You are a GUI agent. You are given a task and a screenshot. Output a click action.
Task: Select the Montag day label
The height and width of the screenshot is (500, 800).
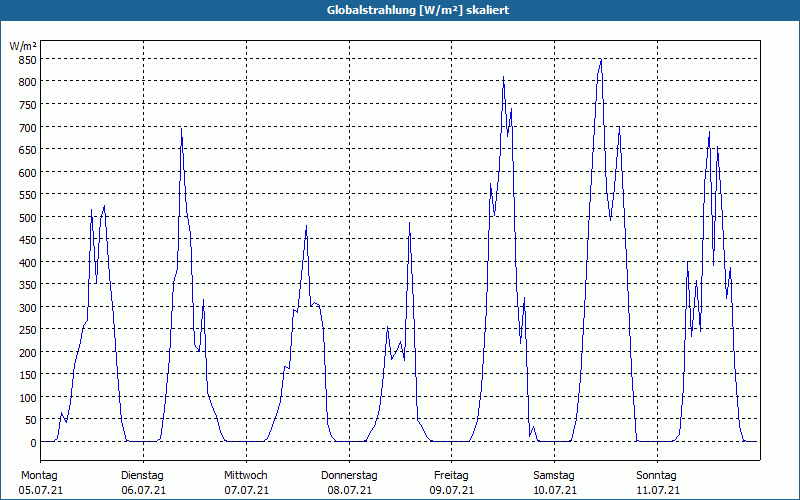click(x=39, y=475)
